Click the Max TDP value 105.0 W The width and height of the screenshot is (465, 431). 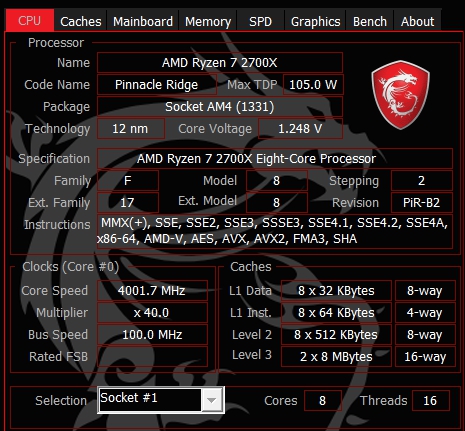(x=313, y=85)
